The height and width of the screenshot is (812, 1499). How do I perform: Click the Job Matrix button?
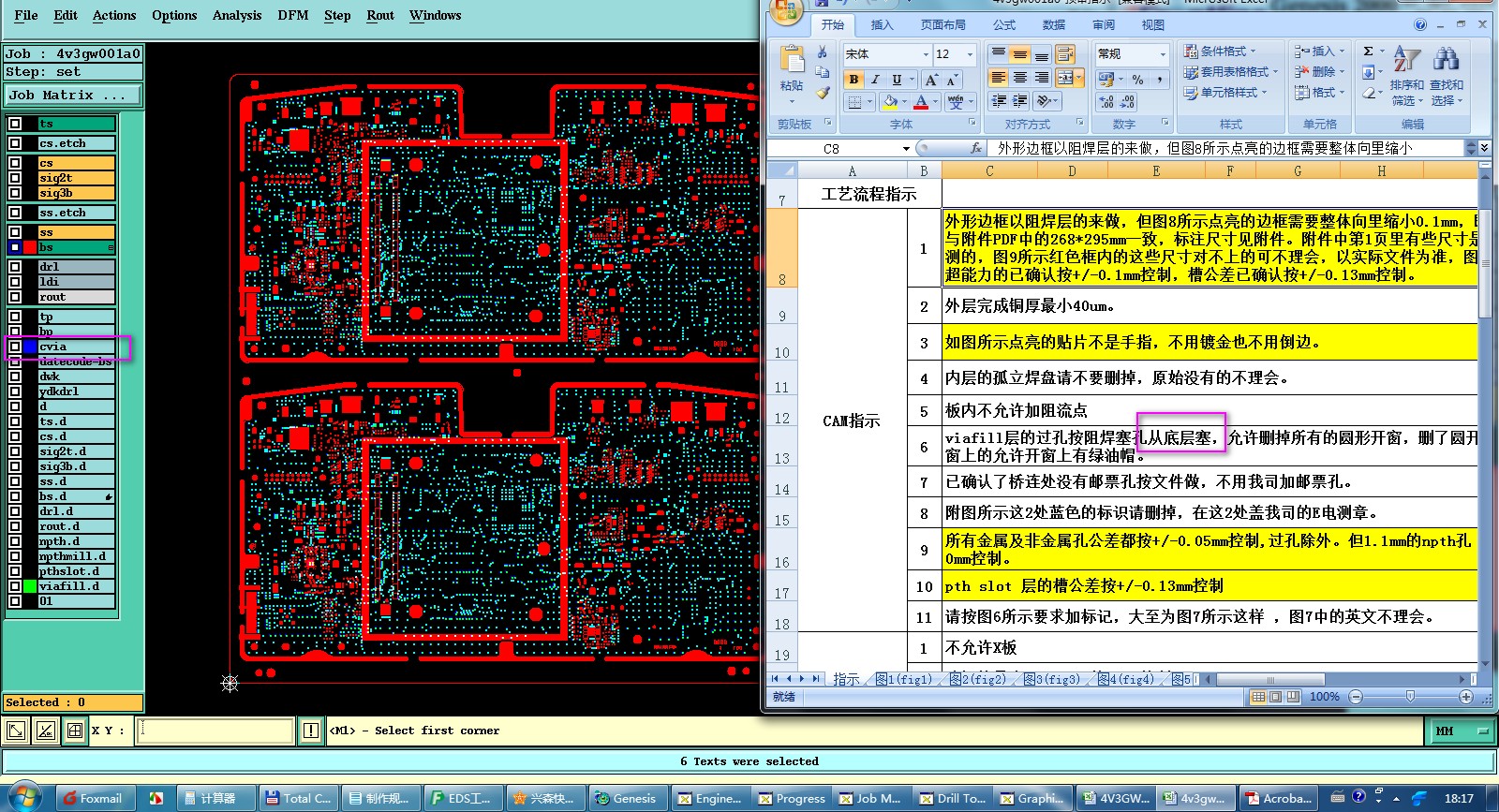[x=72, y=95]
